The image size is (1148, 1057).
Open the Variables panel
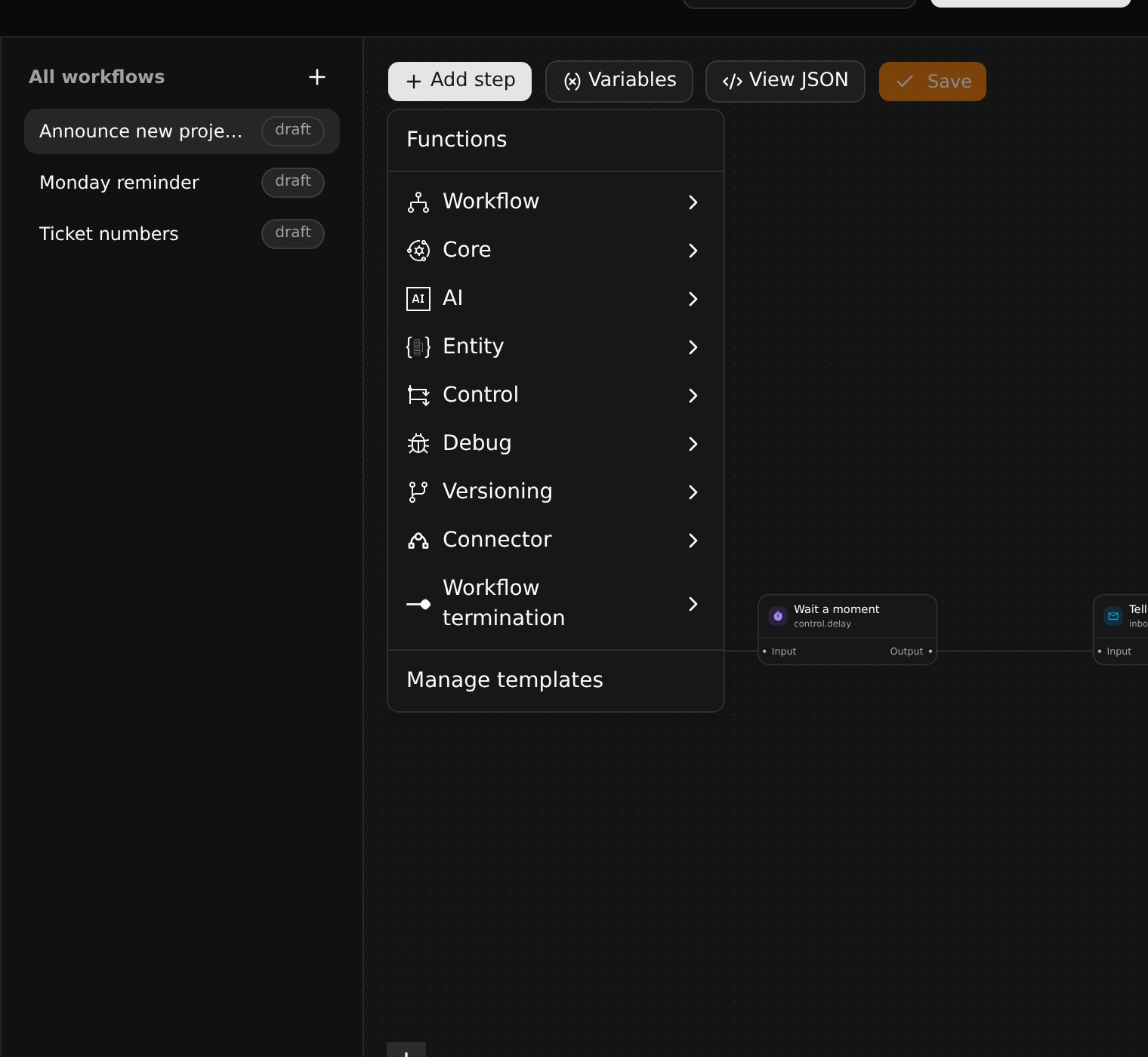coord(619,81)
